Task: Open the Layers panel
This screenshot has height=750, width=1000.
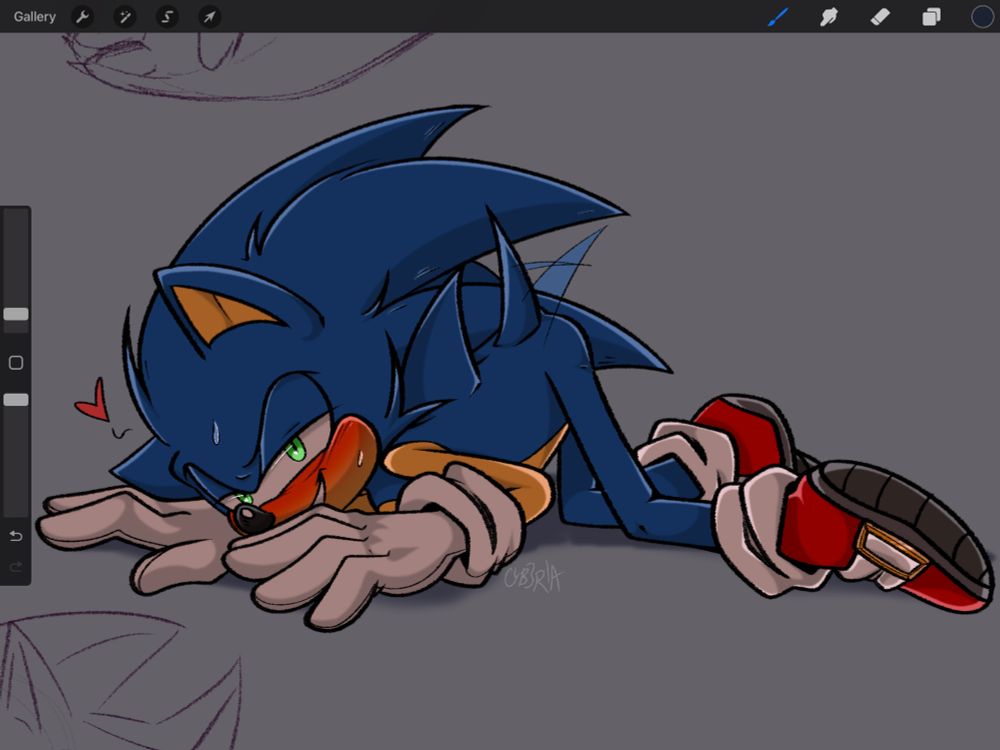Action: (931, 17)
